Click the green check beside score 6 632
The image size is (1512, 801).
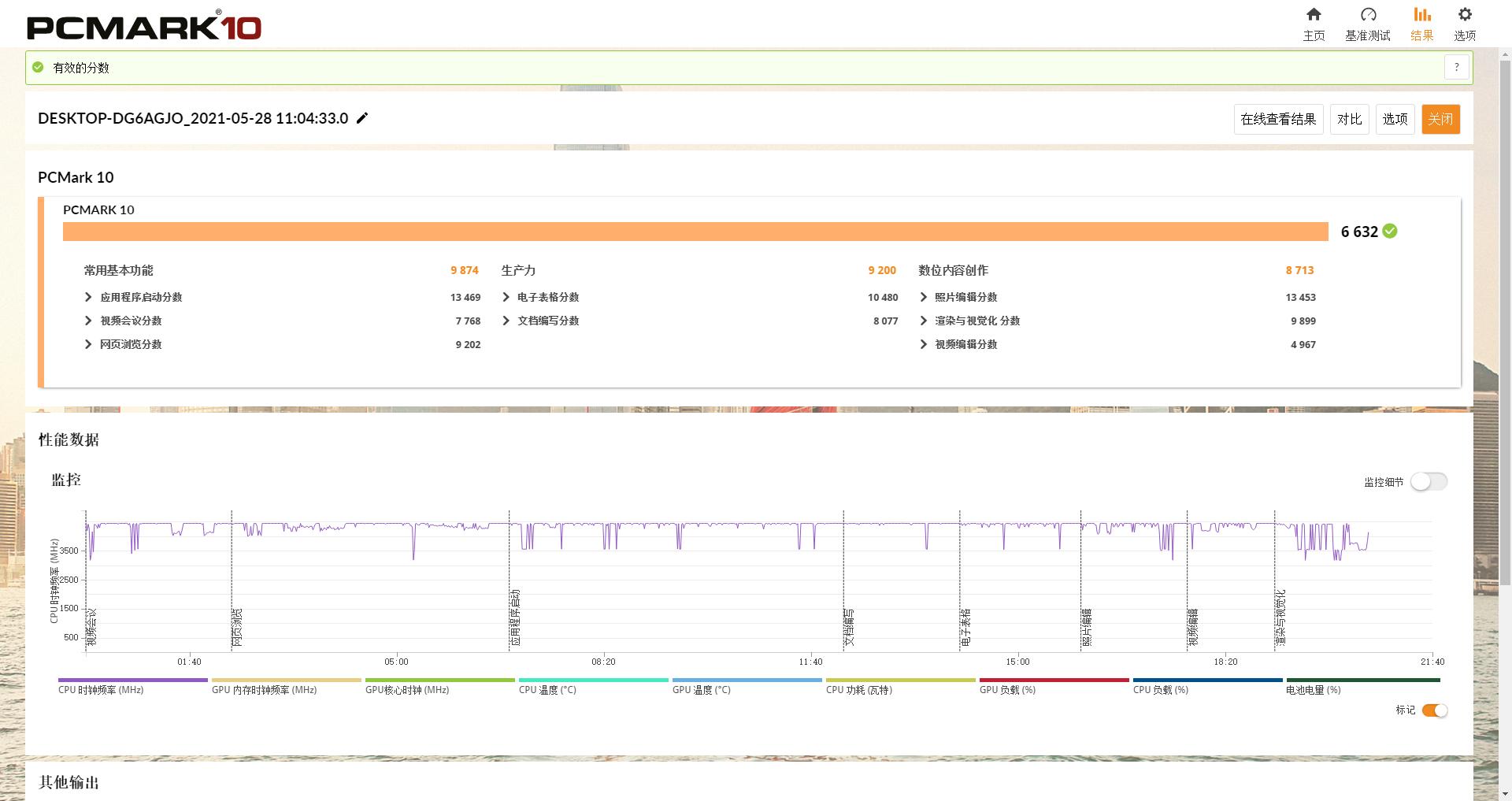pos(1390,231)
